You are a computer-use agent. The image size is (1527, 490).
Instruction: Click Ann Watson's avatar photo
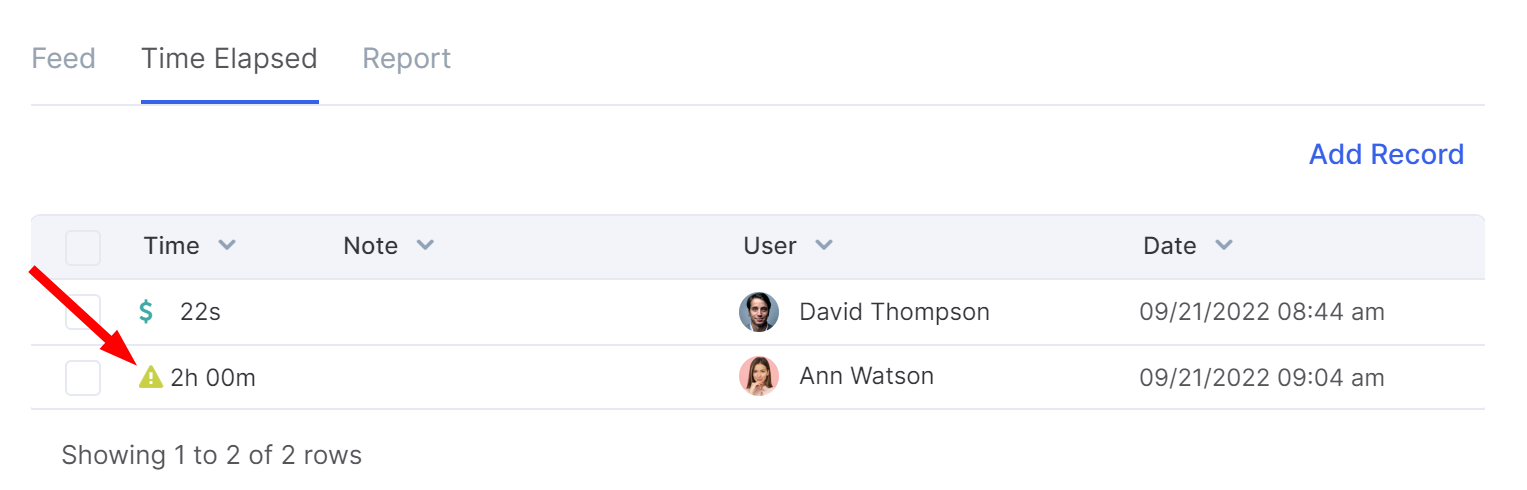[759, 377]
